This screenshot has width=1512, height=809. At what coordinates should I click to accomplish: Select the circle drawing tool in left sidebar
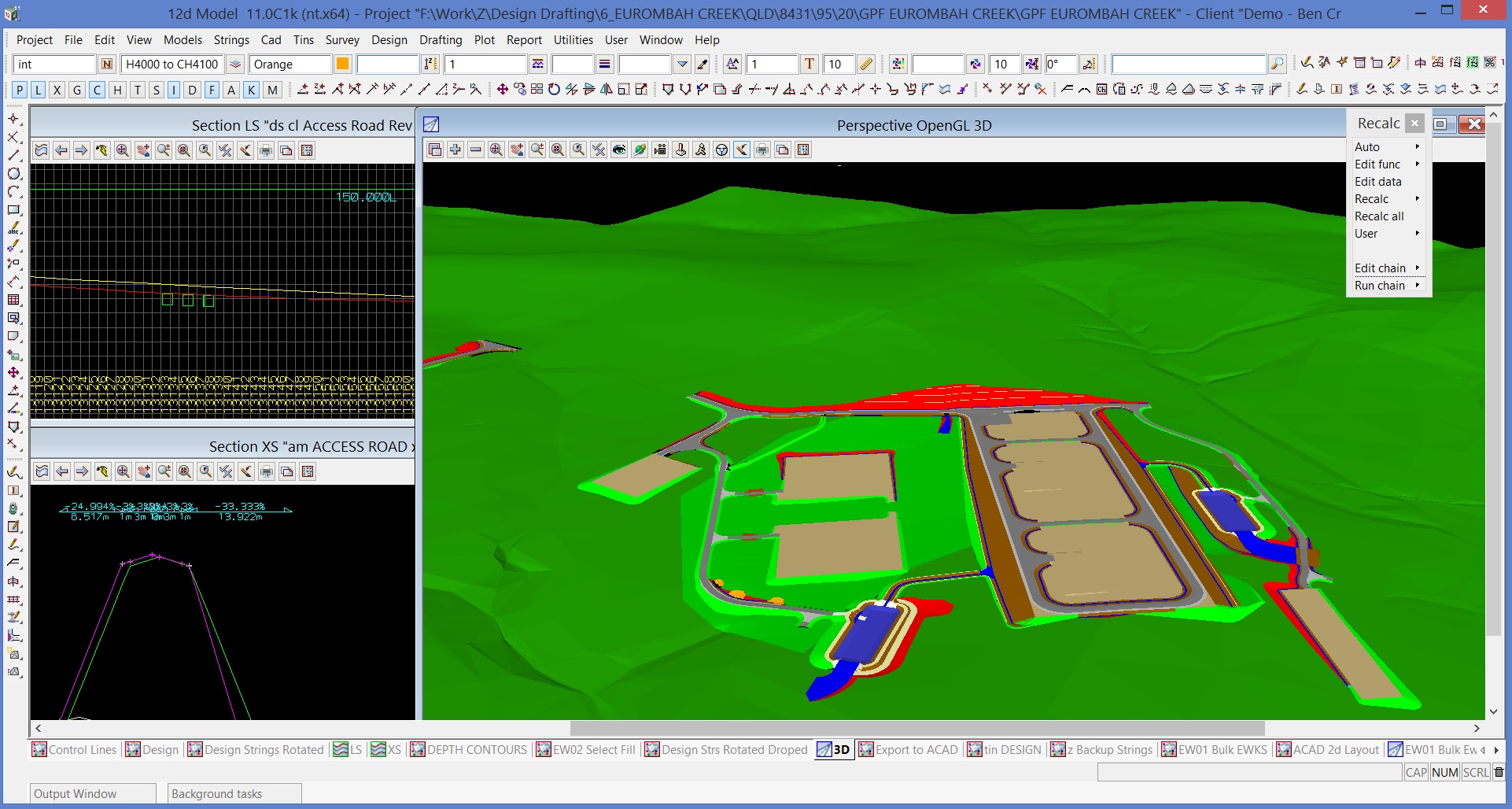click(x=13, y=174)
